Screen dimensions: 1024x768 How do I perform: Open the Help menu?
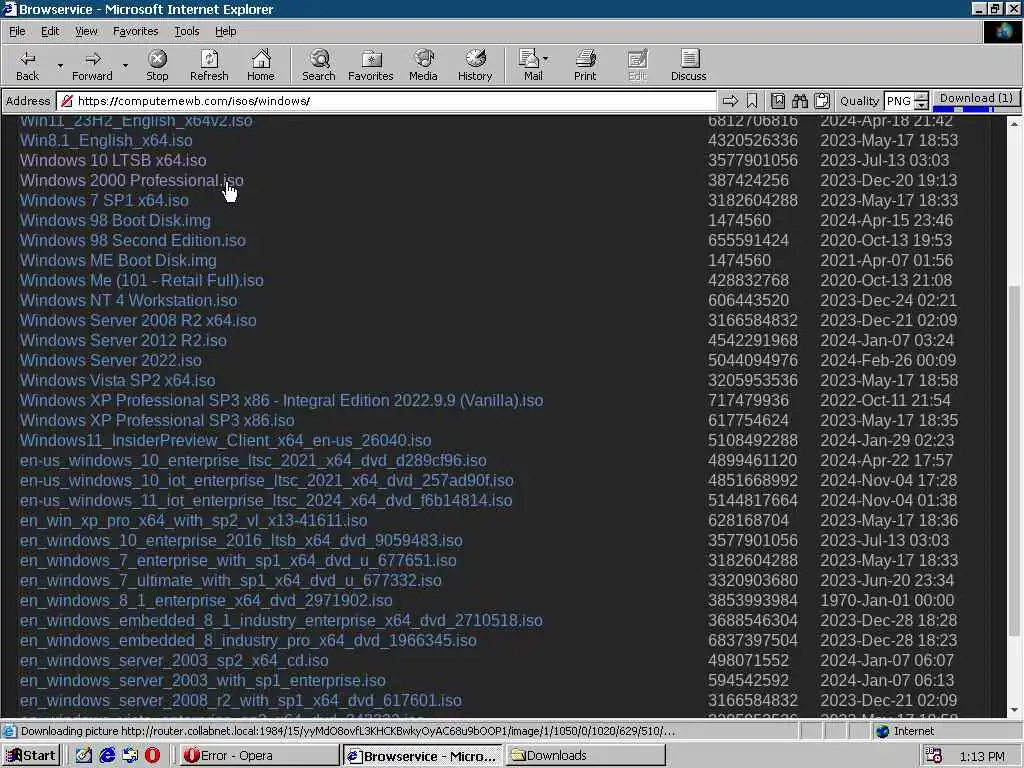click(x=225, y=31)
